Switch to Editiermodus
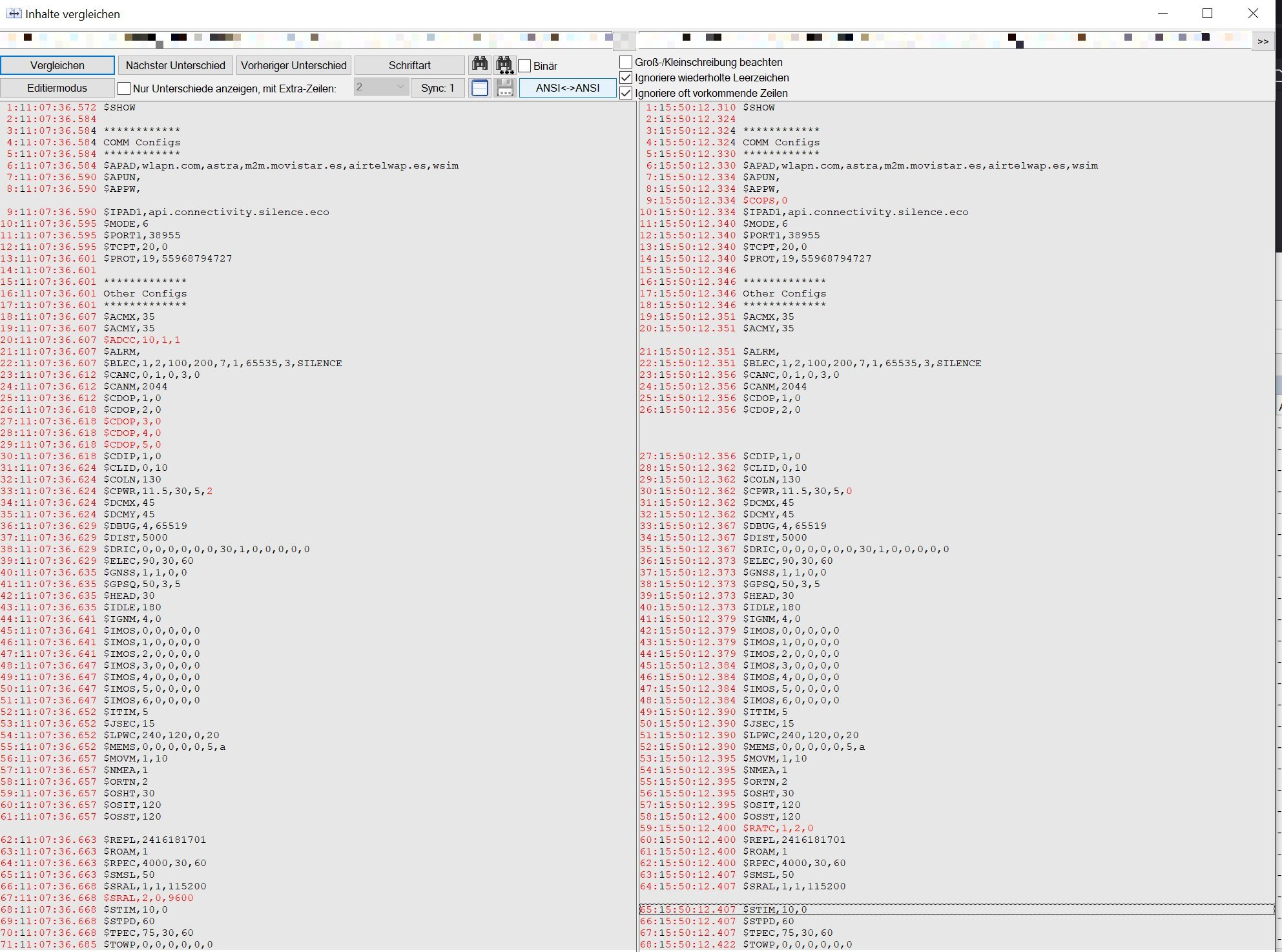Viewport: 1282px width, 952px height. coord(57,88)
